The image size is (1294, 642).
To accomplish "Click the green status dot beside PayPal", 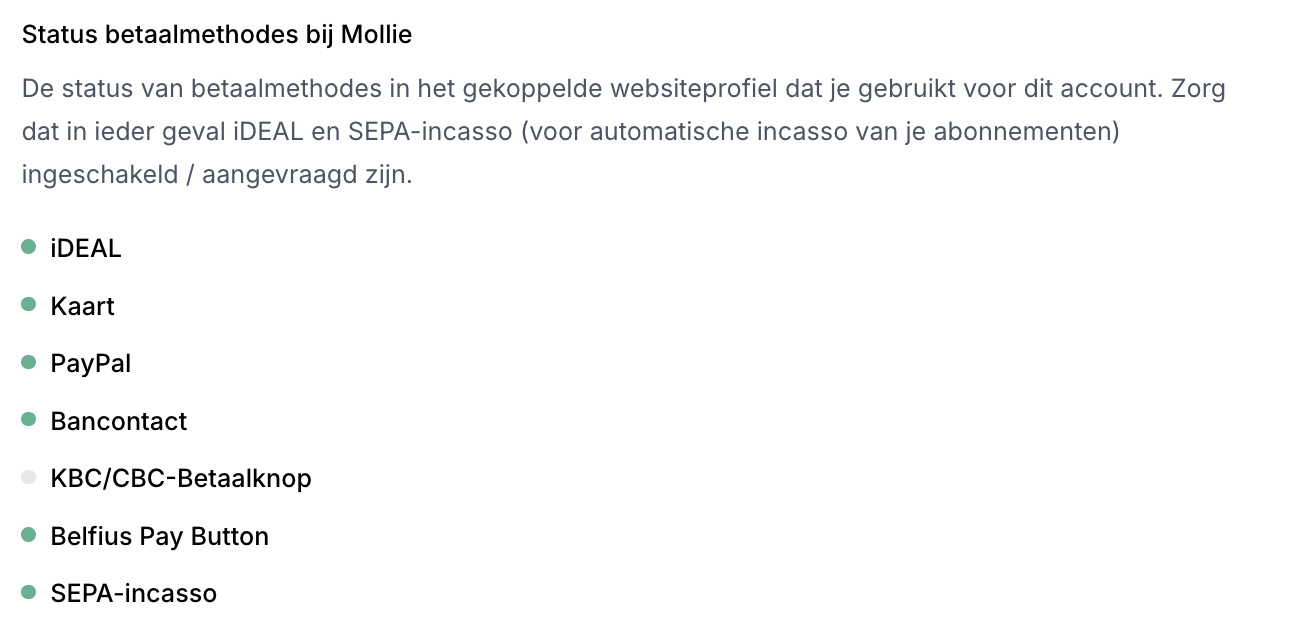I will [29, 362].
